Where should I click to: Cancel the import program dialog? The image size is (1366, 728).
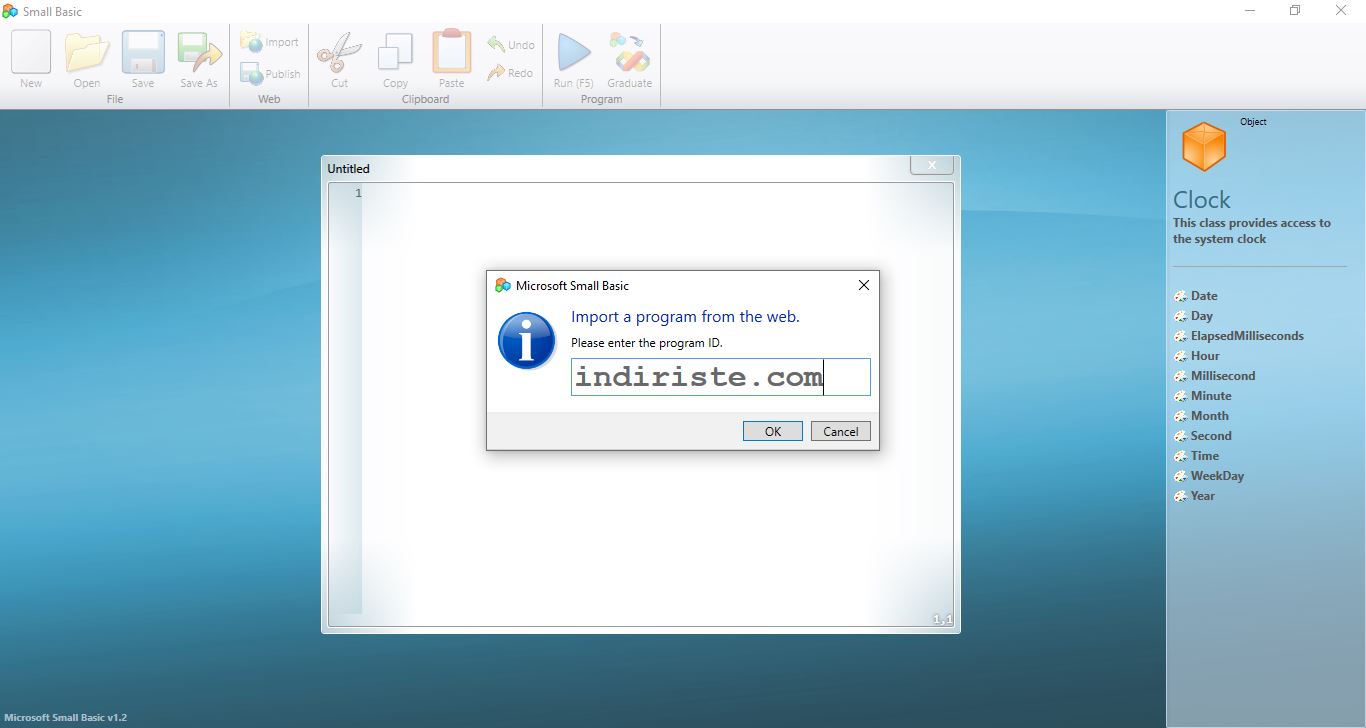(841, 431)
